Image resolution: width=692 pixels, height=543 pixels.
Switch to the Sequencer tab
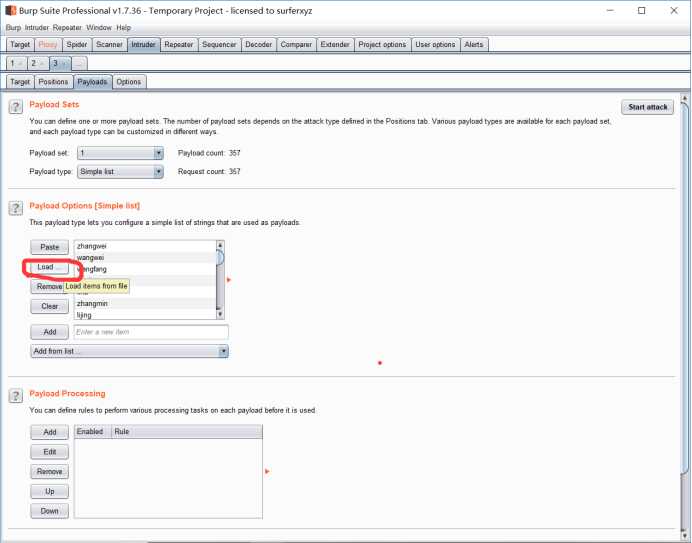click(219, 45)
